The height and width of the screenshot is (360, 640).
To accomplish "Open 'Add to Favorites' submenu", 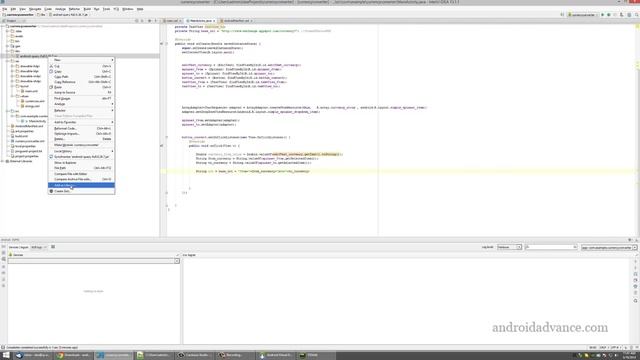I will [x=81, y=122].
